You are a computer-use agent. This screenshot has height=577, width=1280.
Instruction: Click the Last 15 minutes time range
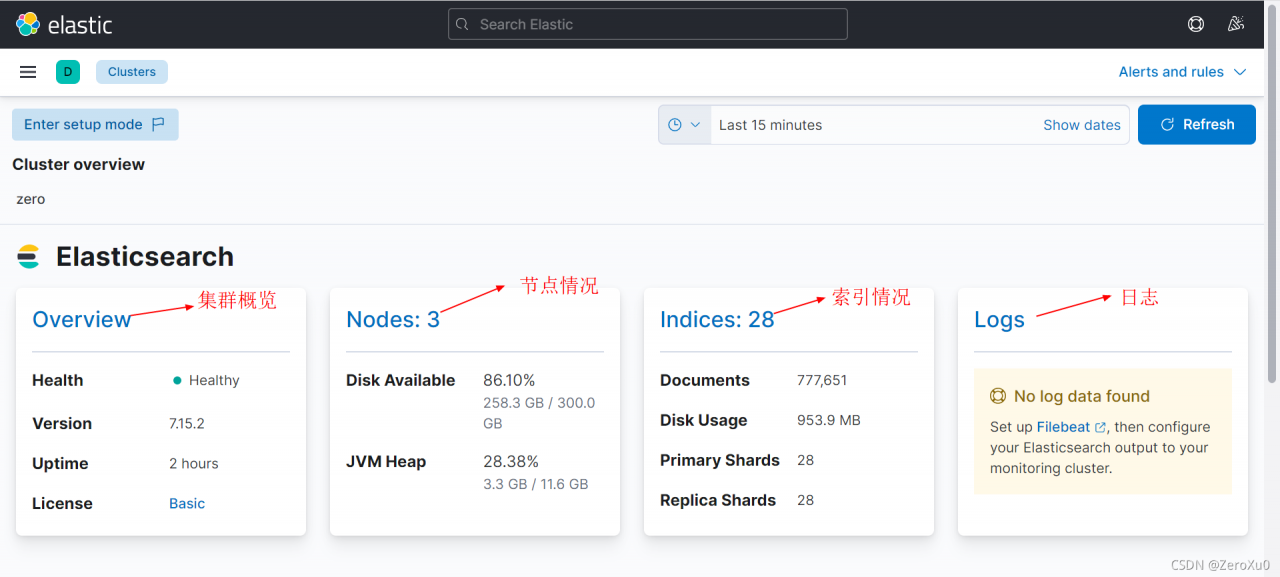(x=770, y=125)
